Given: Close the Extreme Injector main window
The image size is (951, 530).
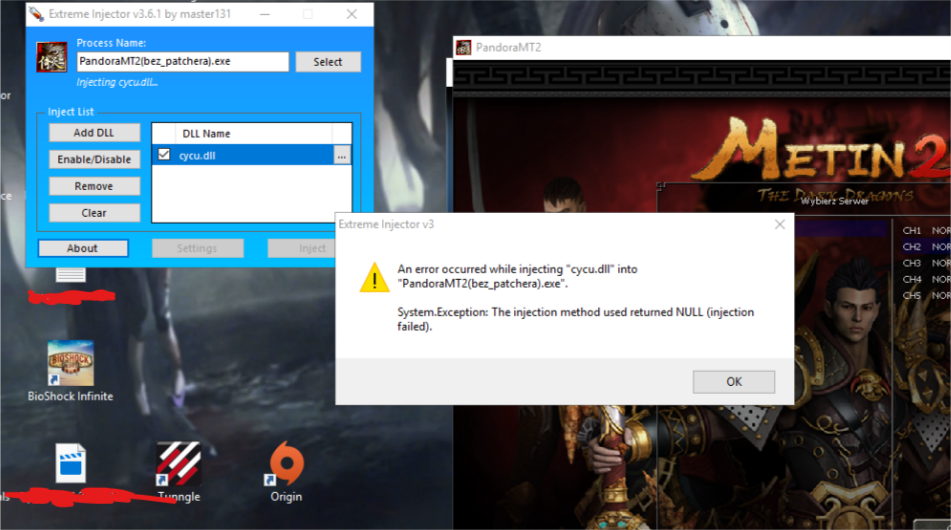Looking at the screenshot, I should [x=352, y=14].
